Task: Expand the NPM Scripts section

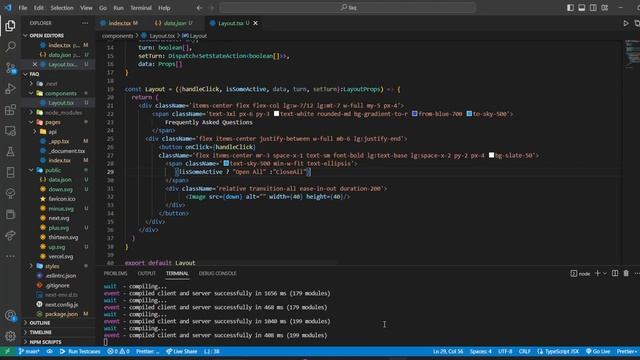Action: (45, 342)
